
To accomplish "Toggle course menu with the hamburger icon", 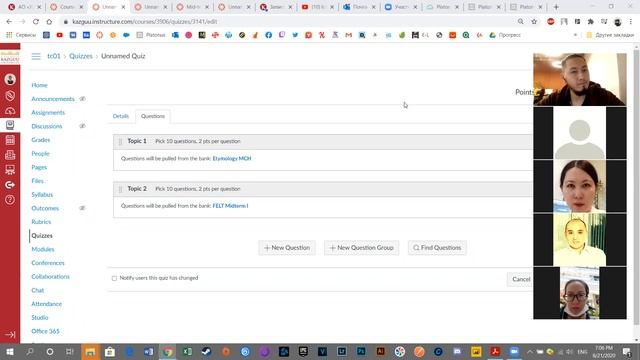I will (36, 56).
